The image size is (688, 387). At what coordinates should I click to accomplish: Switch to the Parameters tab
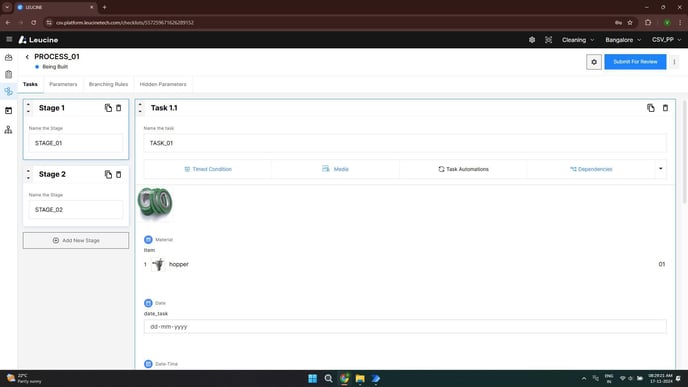(63, 84)
